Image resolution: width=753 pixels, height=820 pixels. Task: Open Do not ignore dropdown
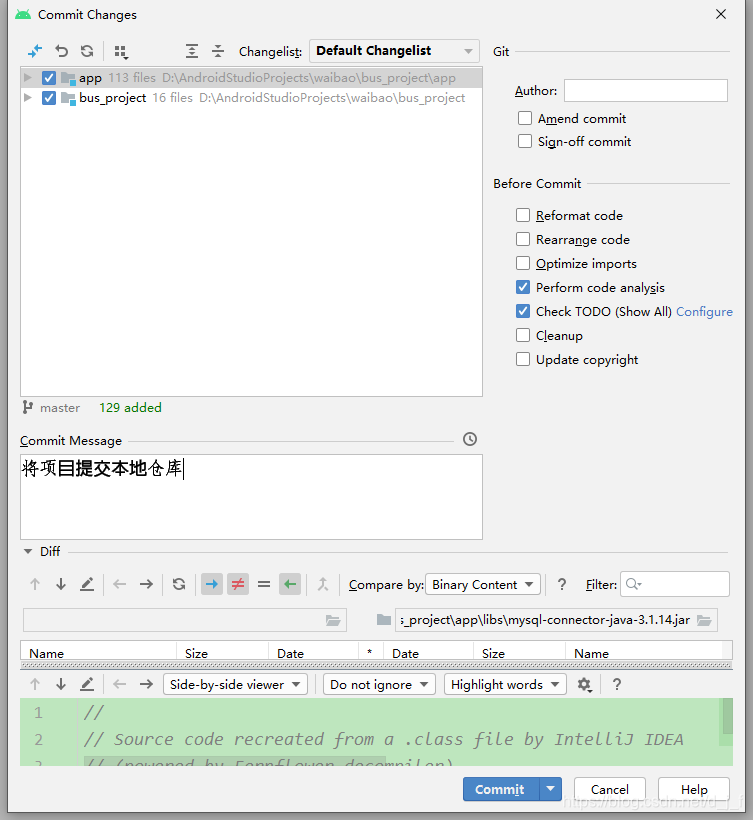click(379, 684)
